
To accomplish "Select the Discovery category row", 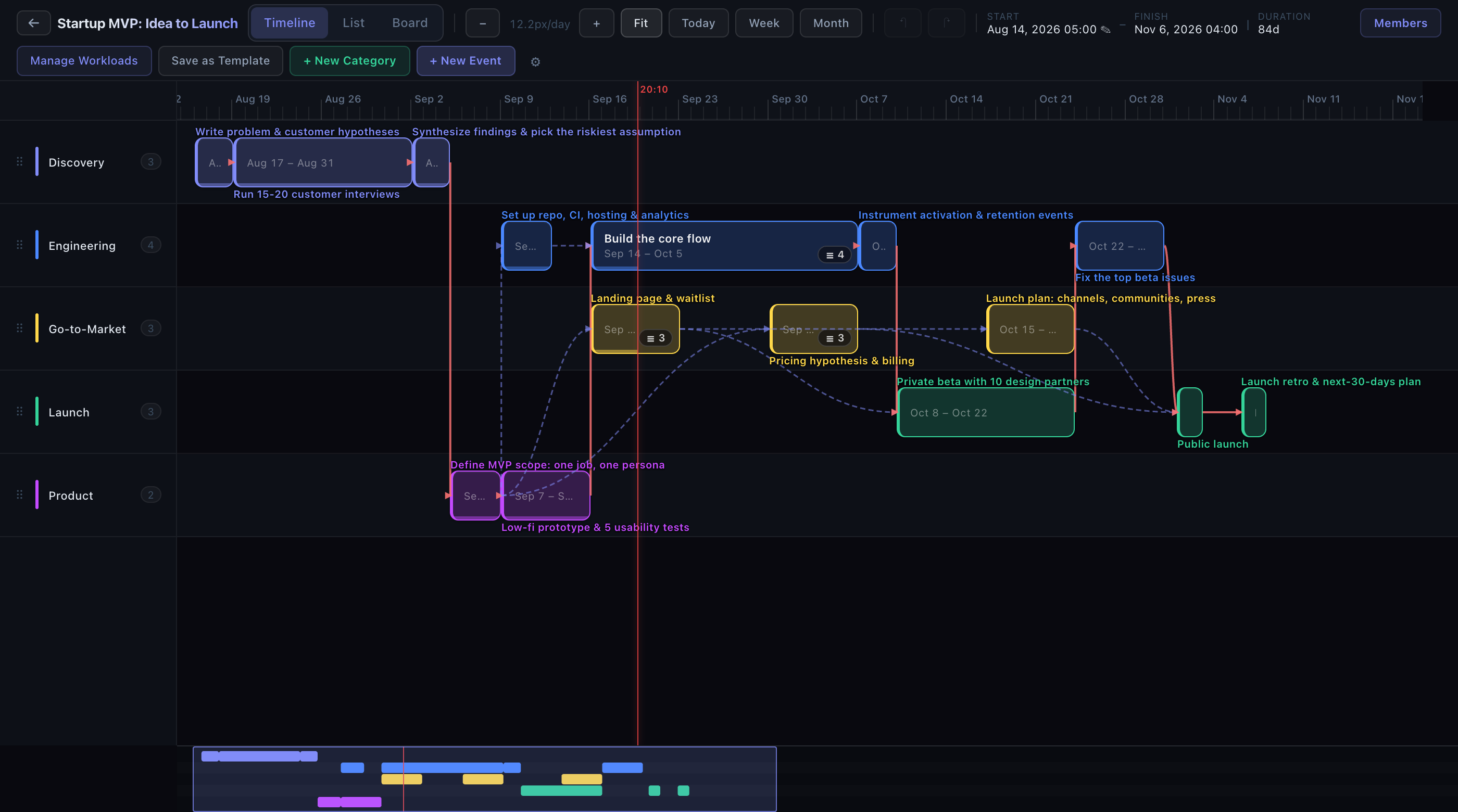I will tap(89, 162).
